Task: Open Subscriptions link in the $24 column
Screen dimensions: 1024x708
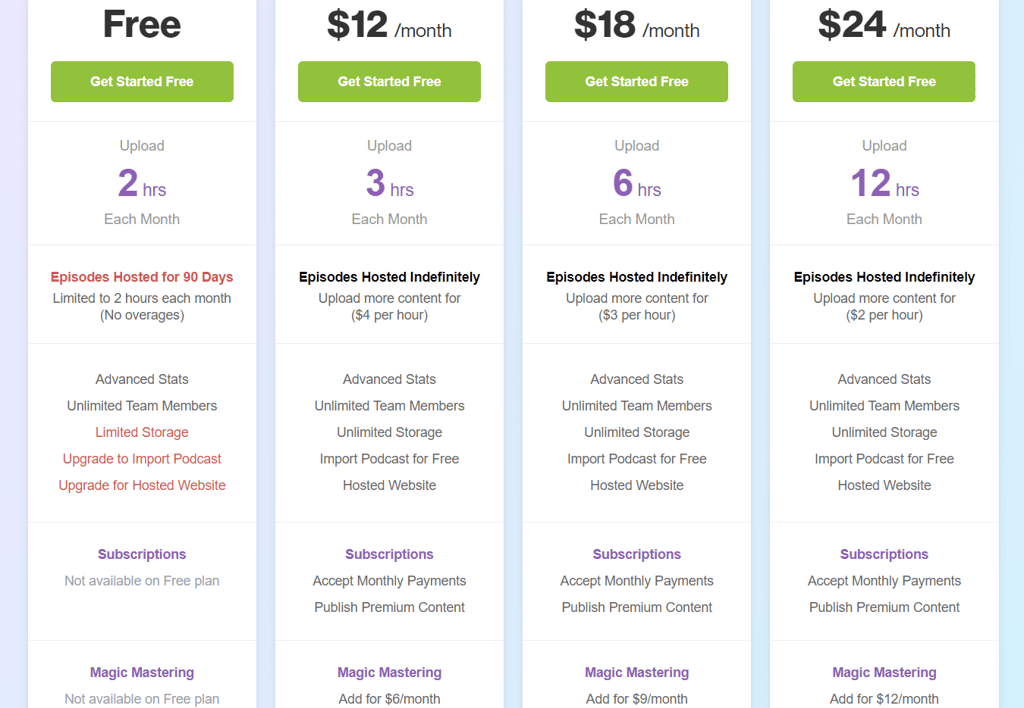Action: click(x=884, y=555)
